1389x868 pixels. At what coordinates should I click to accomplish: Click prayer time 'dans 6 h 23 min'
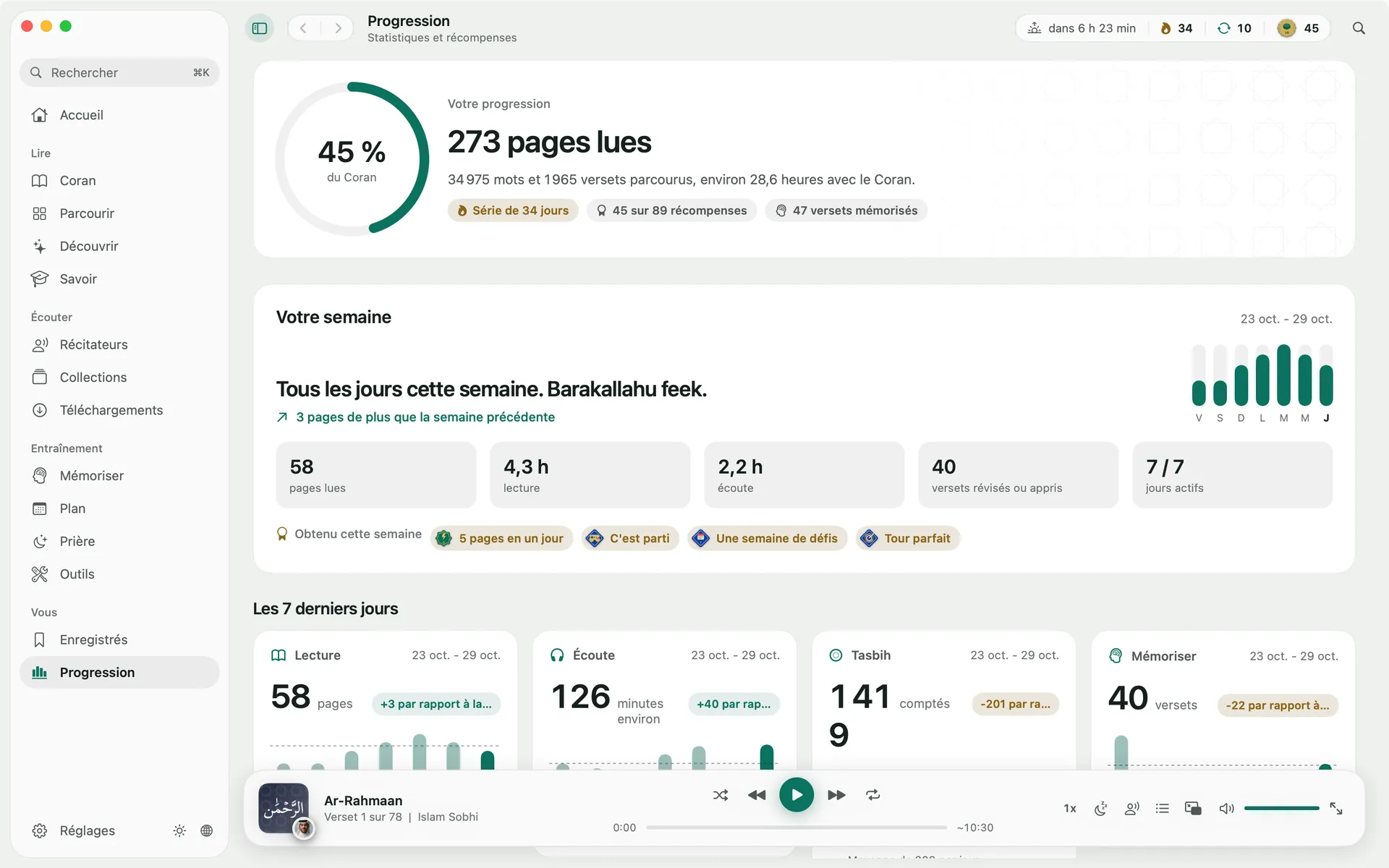pyautogui.click(x=1082, y=28)
